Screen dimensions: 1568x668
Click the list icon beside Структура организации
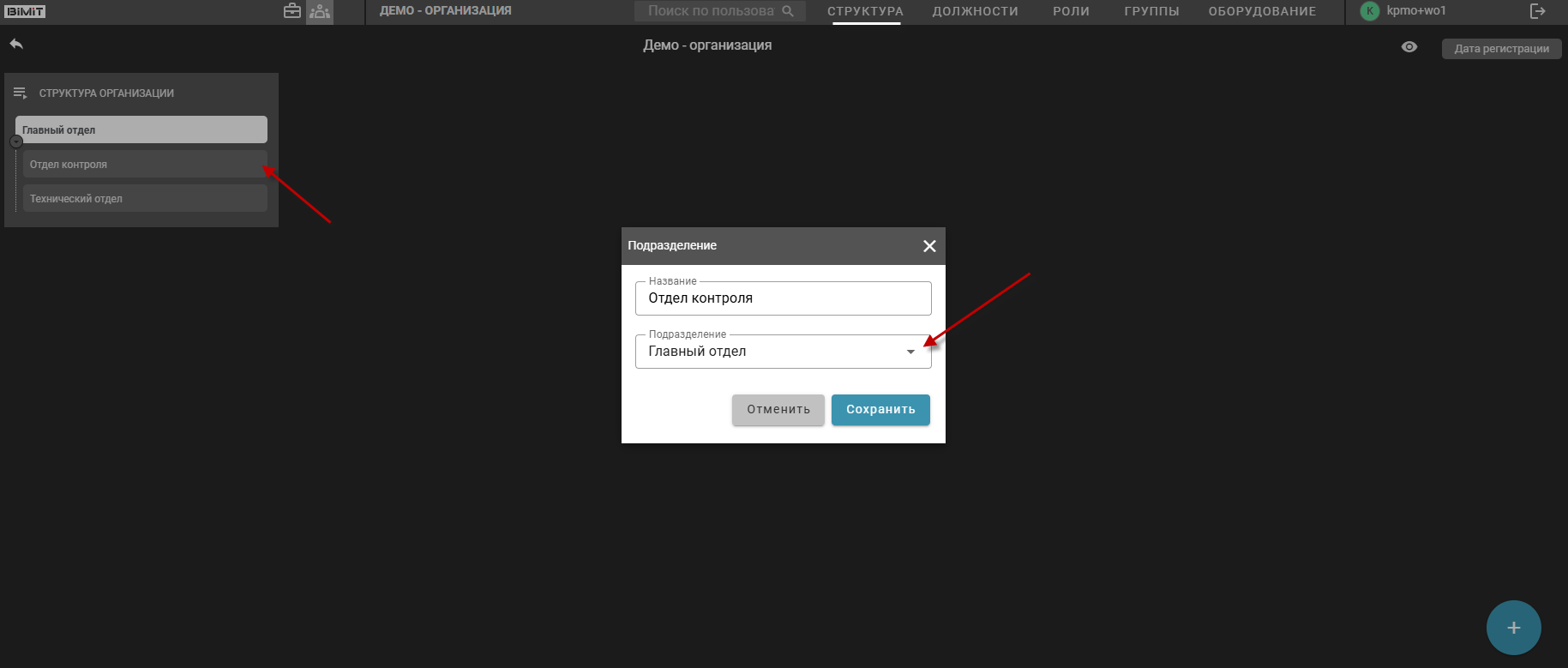pyautogui.click(x=21, y=93)
